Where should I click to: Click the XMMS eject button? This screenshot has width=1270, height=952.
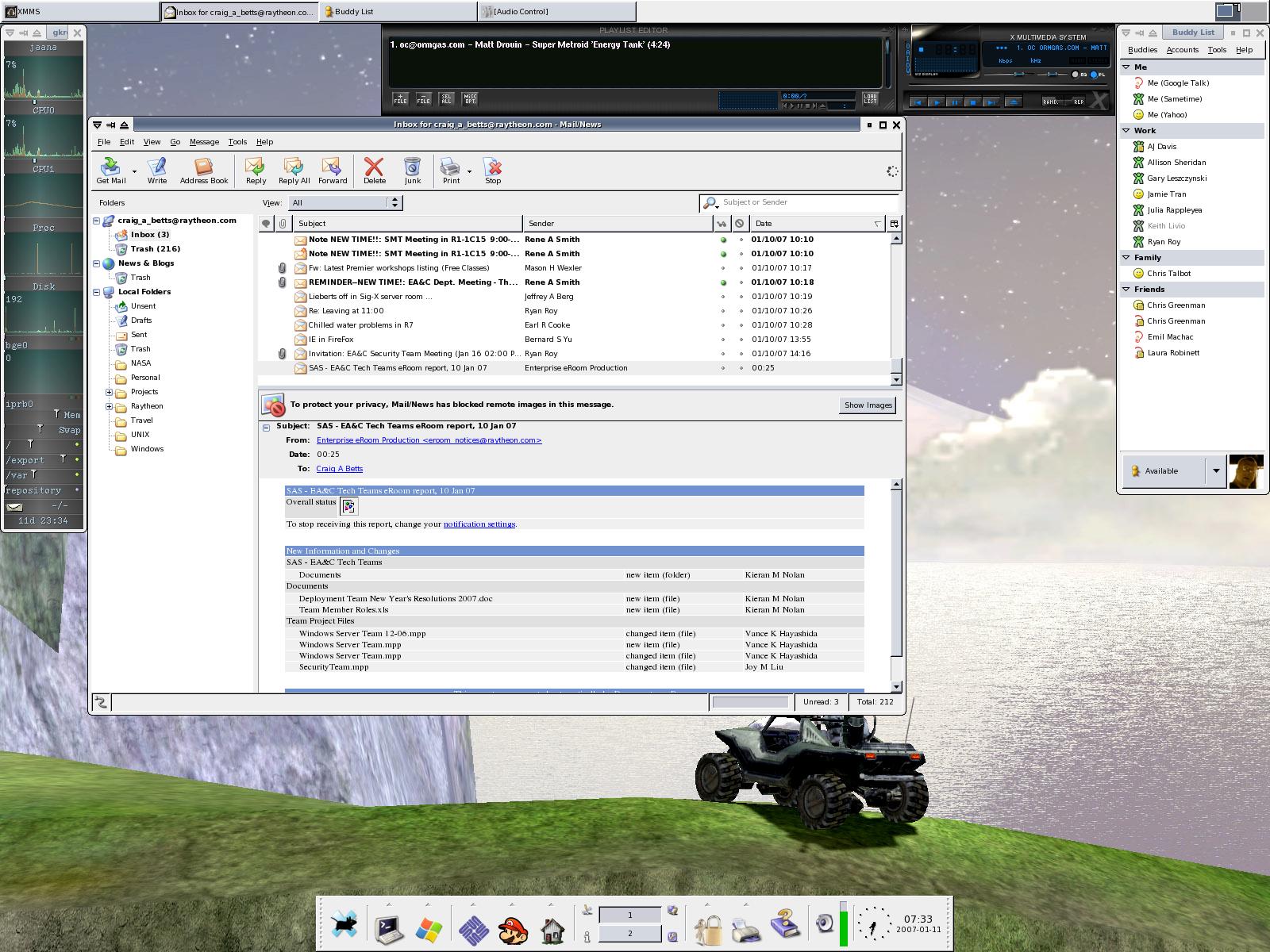[1013, 102]
